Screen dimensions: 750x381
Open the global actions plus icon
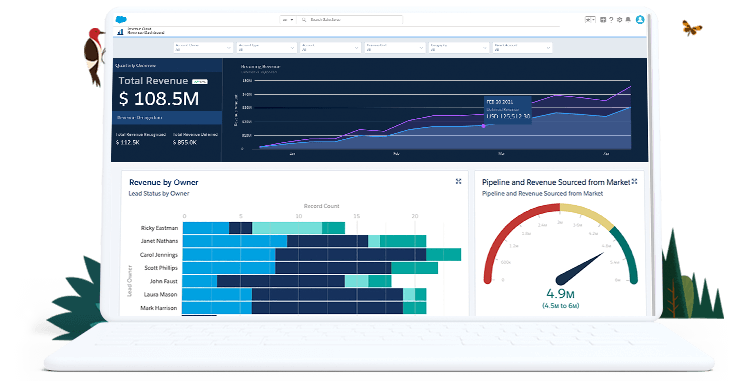(x=603, y=20)
